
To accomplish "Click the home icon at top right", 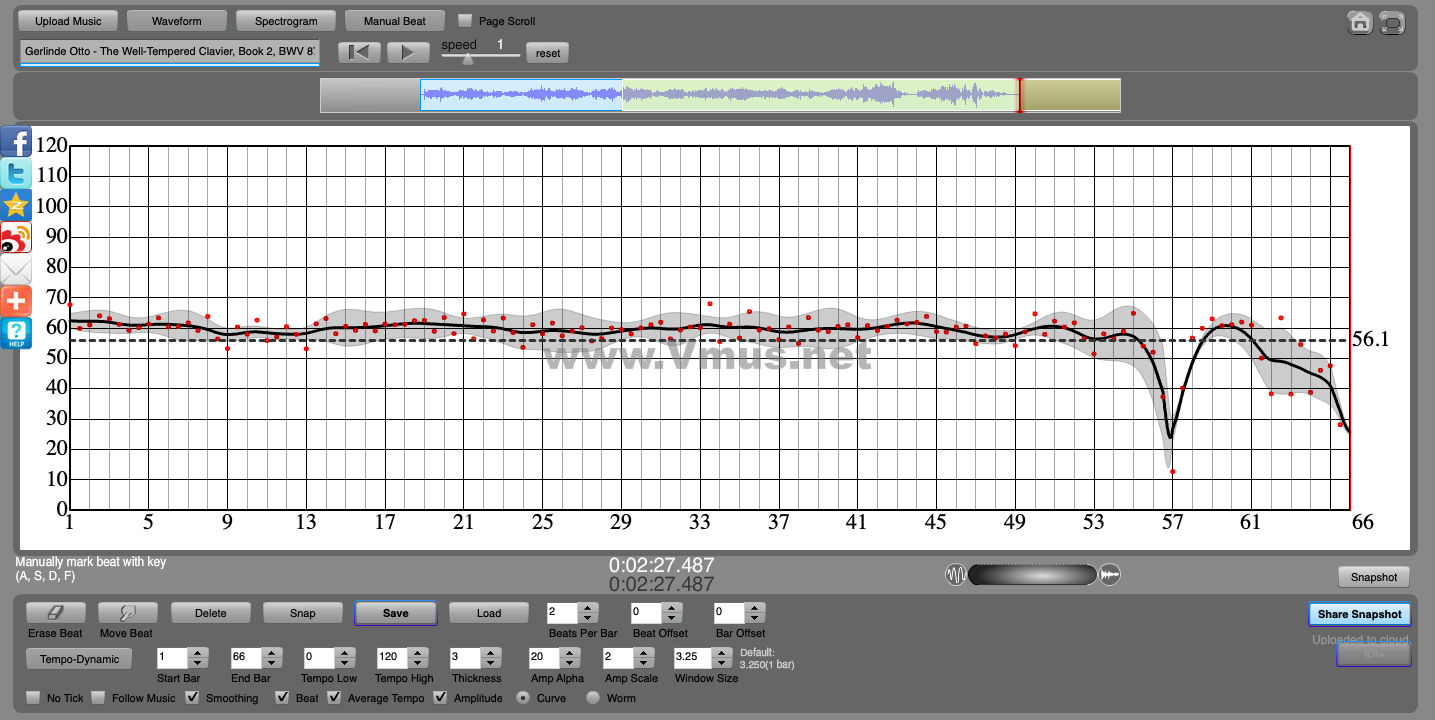I will [x=1359, y=23].
